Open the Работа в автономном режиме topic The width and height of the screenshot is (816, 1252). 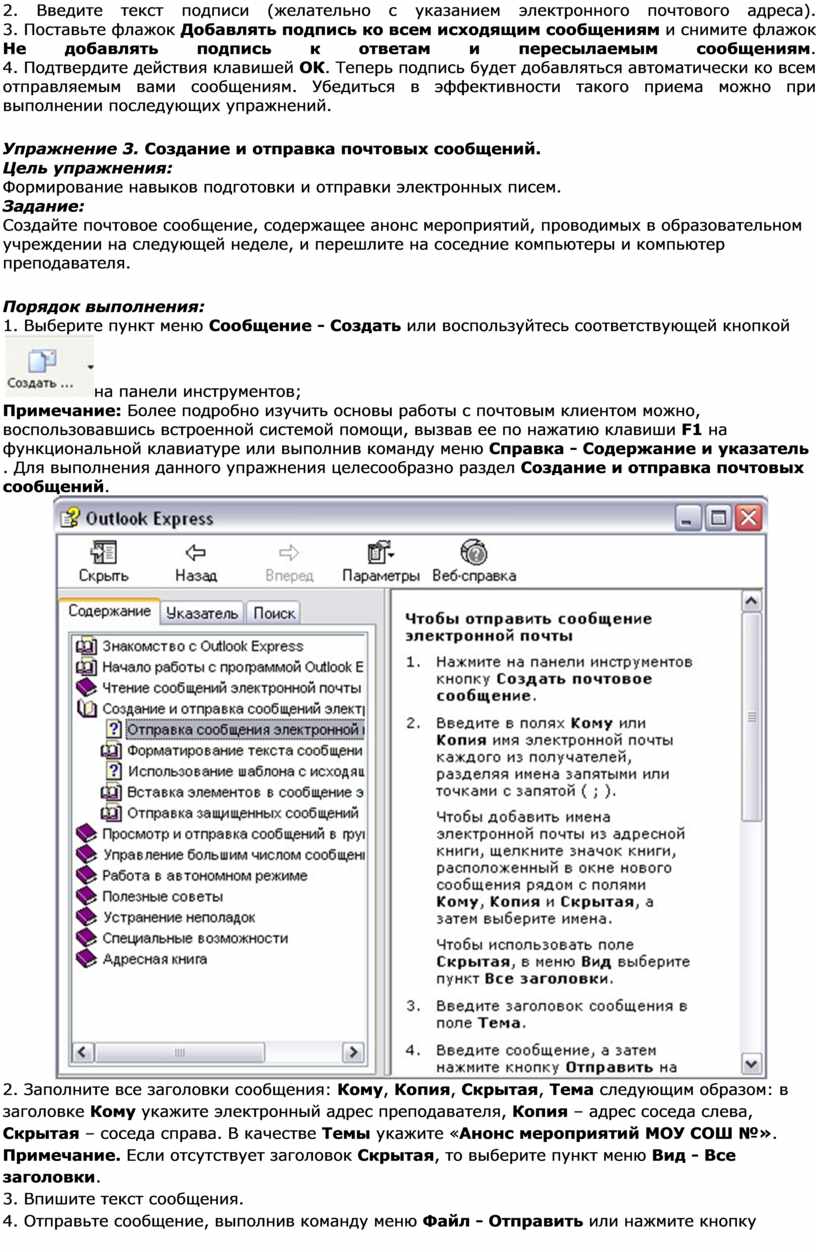coord(205,876)
